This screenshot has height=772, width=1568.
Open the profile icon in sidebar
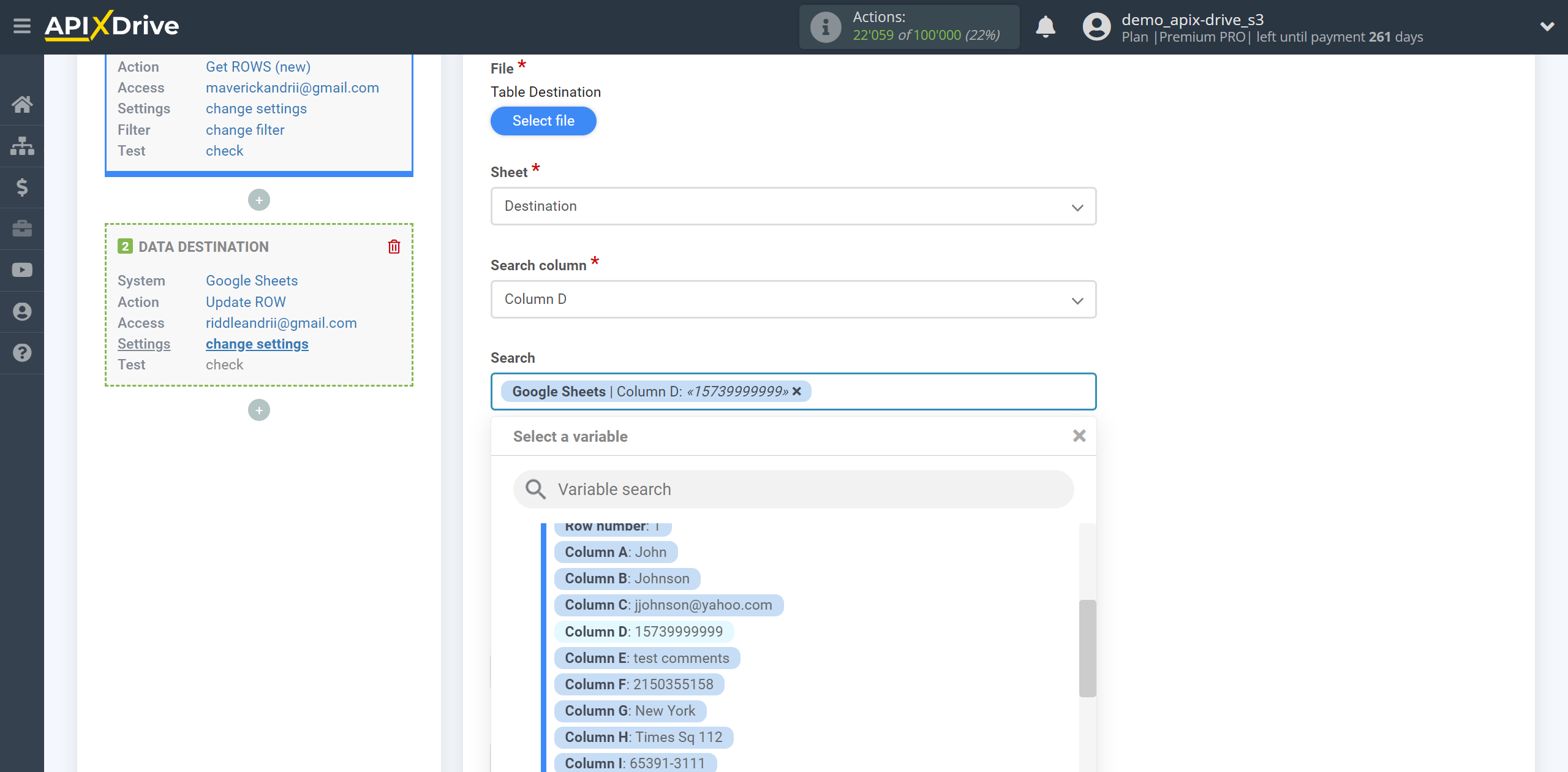22,311
